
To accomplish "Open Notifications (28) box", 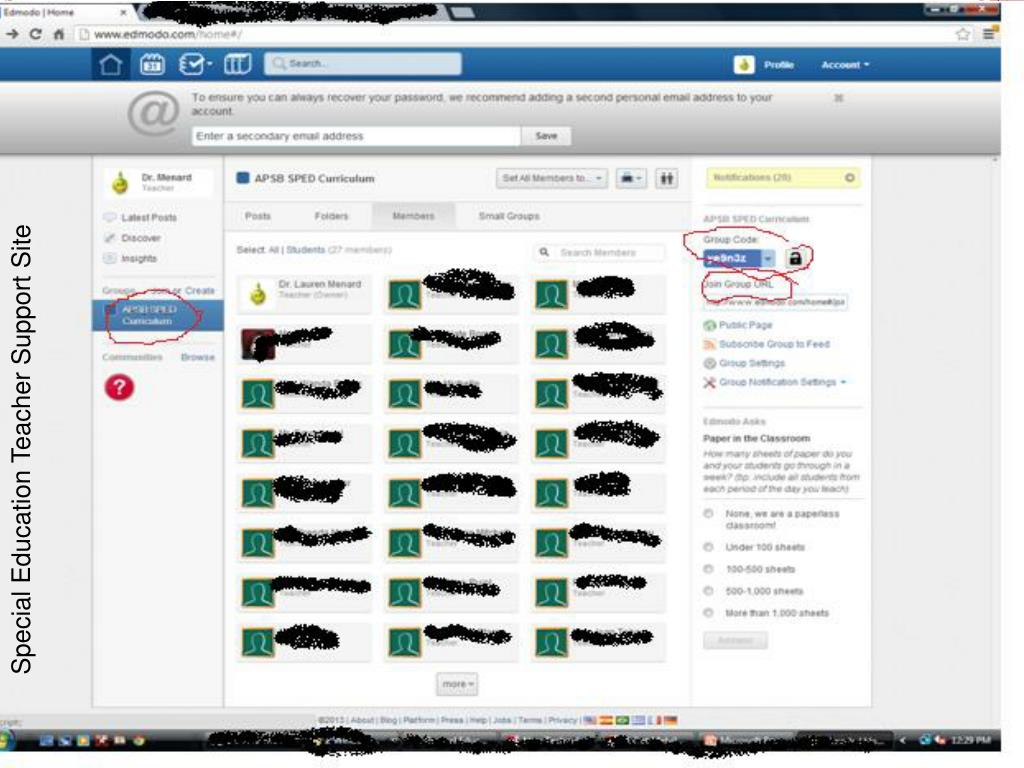I will tap(783, 178).
